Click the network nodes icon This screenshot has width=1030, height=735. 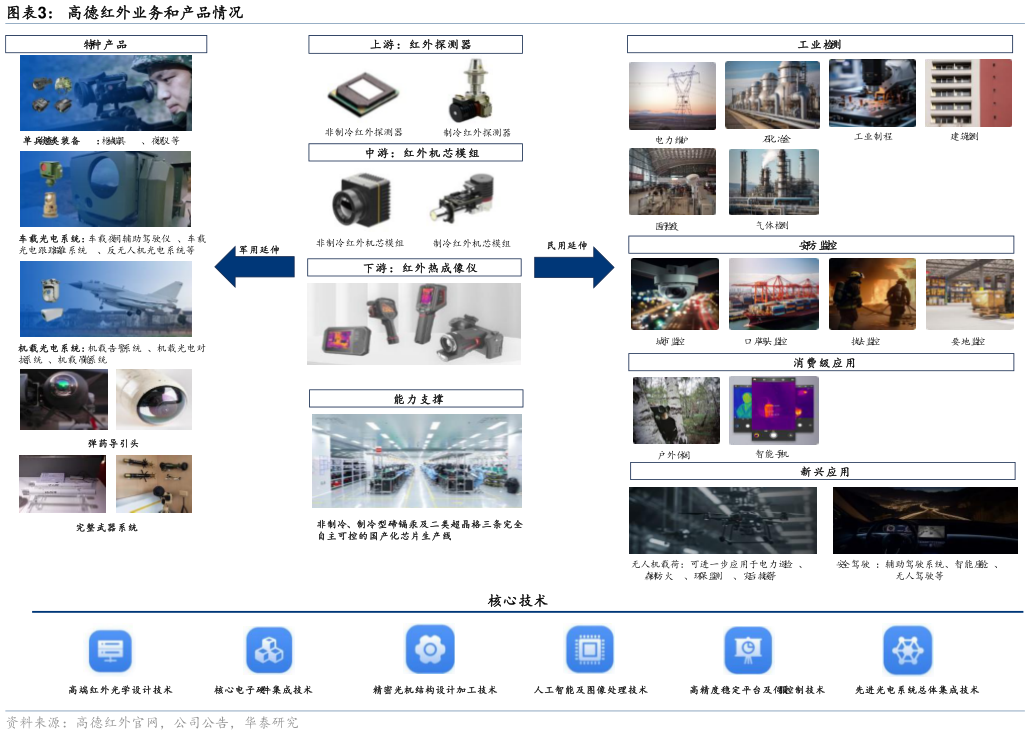(908, 650)
